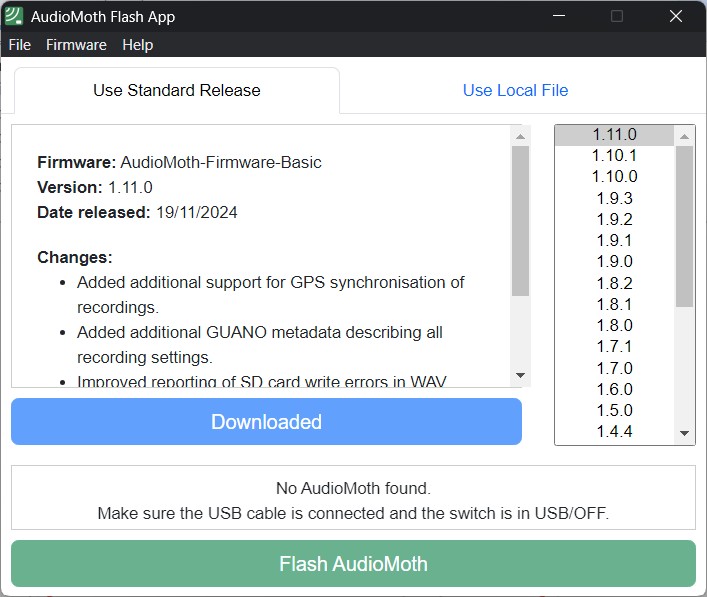
Task: Select firmware version 1.6.0
Action: (615, 389)
